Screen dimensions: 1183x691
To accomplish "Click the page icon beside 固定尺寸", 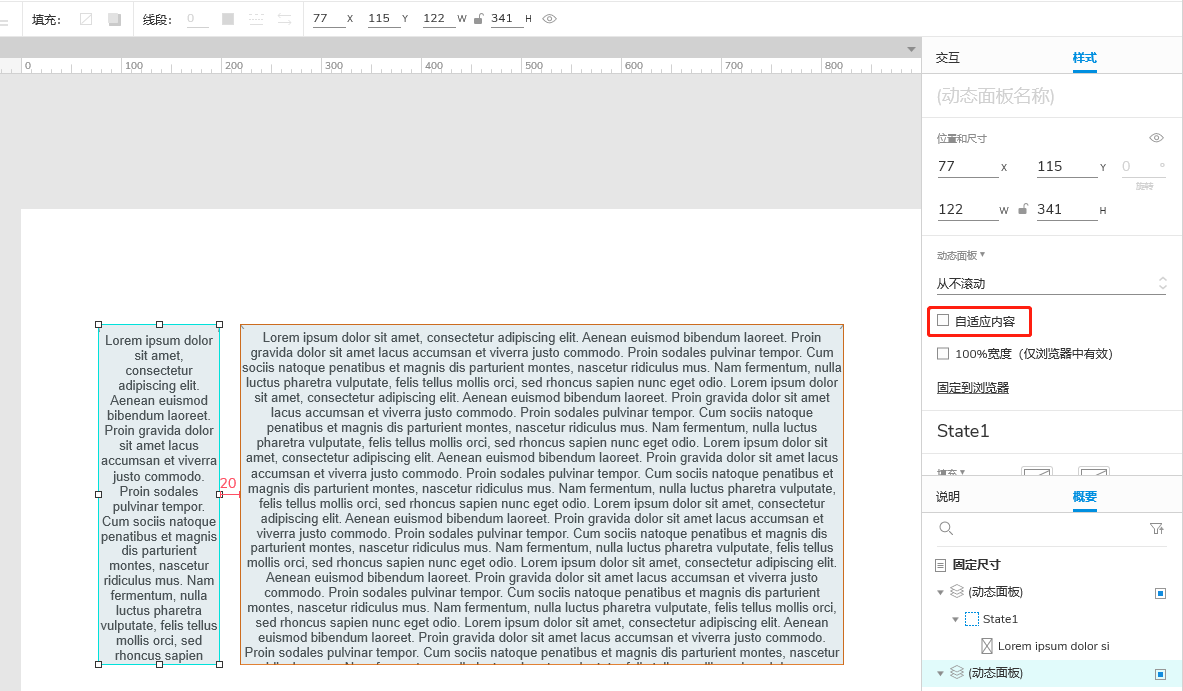I will coord(941,564).
